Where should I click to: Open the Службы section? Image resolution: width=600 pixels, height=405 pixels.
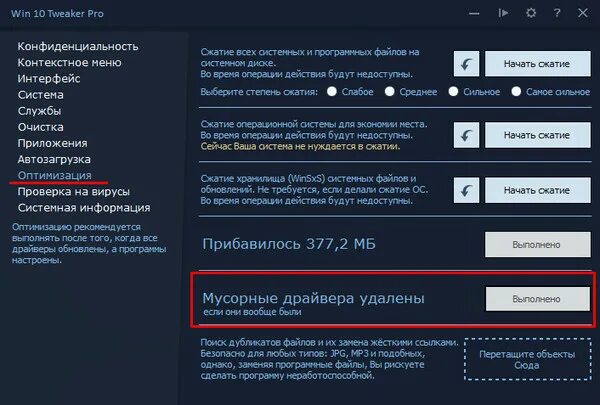click(x=39, y=111)
